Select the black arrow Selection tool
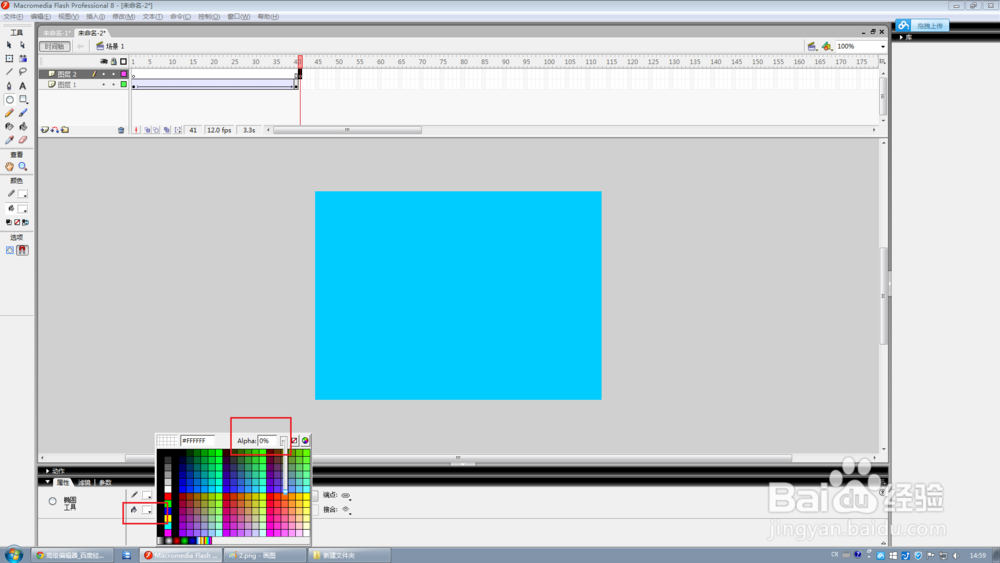This screenshot has height=563, width=1000. pyautogui.click(x=9, y=45)
